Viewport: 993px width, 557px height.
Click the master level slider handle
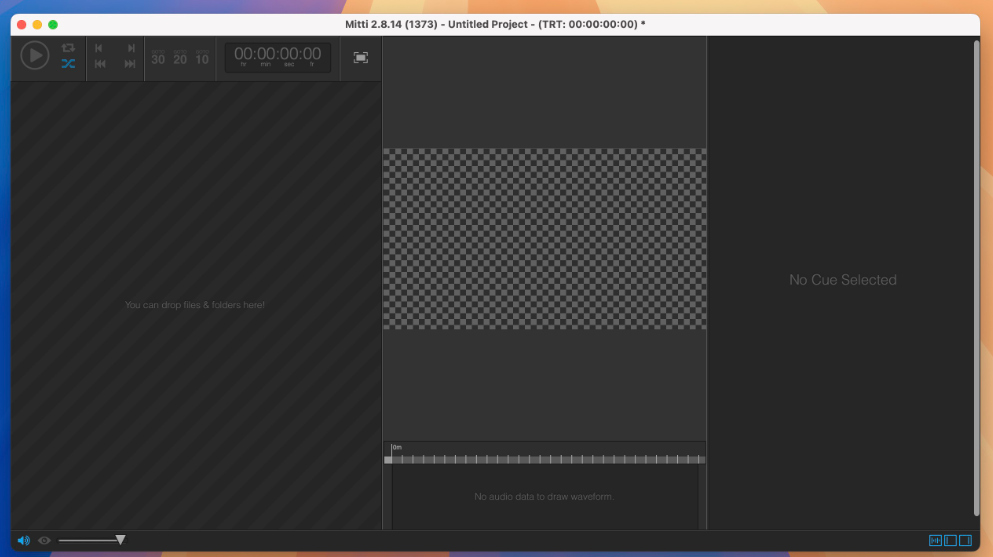coord(120,540)
